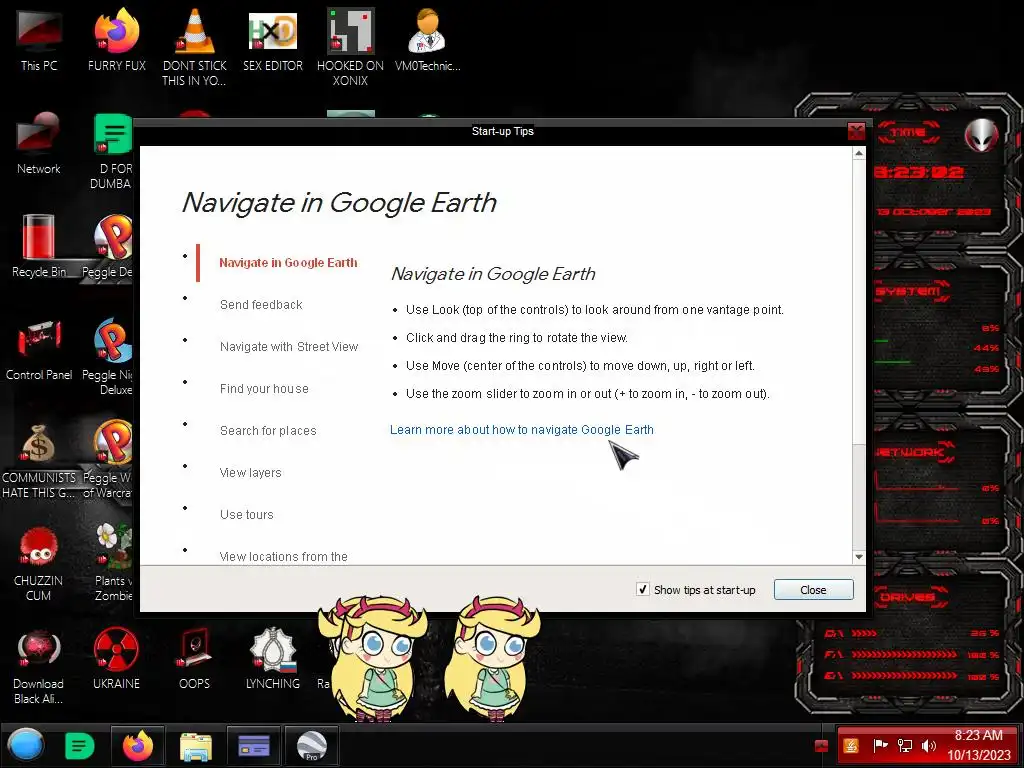Select the Navigate in Google Earth tip
1024x768 pixels.
(288, 263)
